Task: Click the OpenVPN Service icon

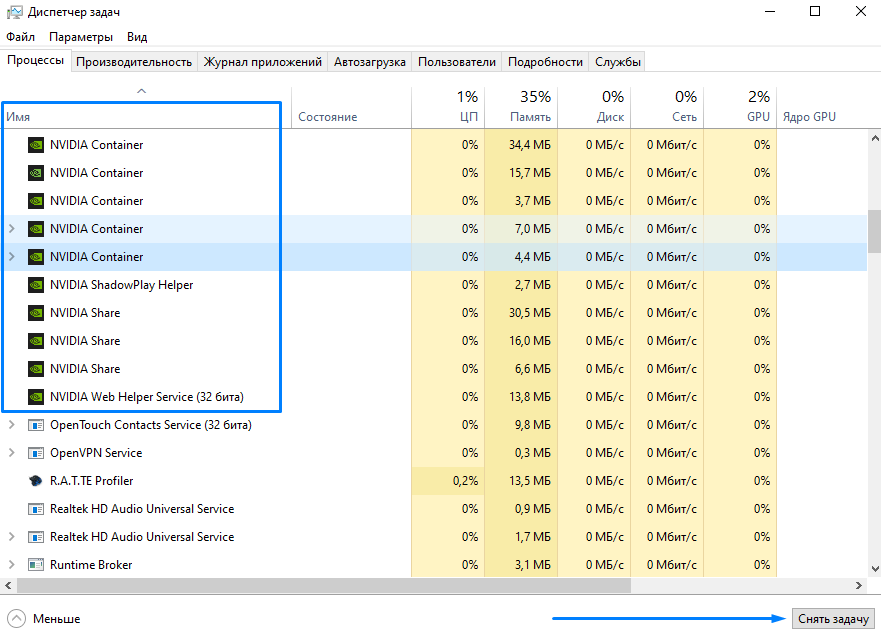Action: click(36, 453)
